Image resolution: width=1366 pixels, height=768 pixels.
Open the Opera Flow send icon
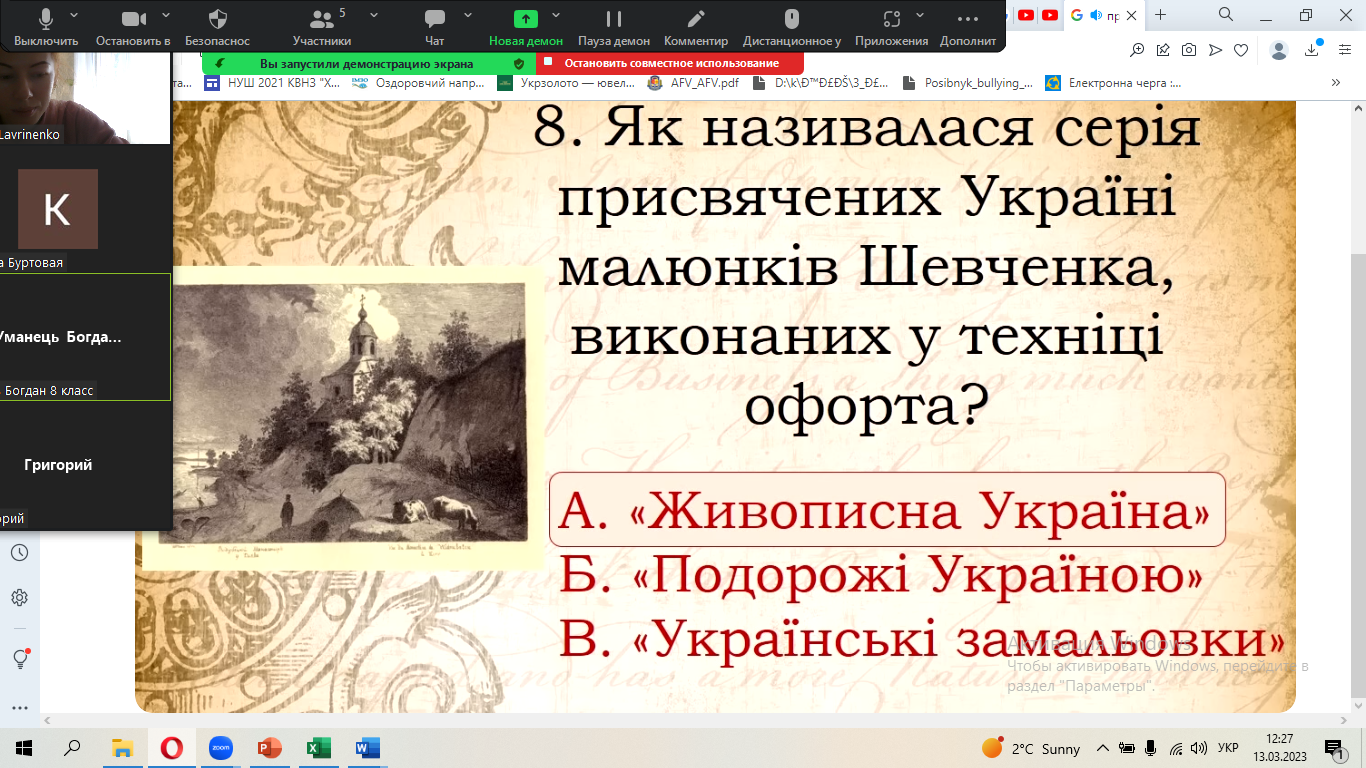(x=1215, y=50)
